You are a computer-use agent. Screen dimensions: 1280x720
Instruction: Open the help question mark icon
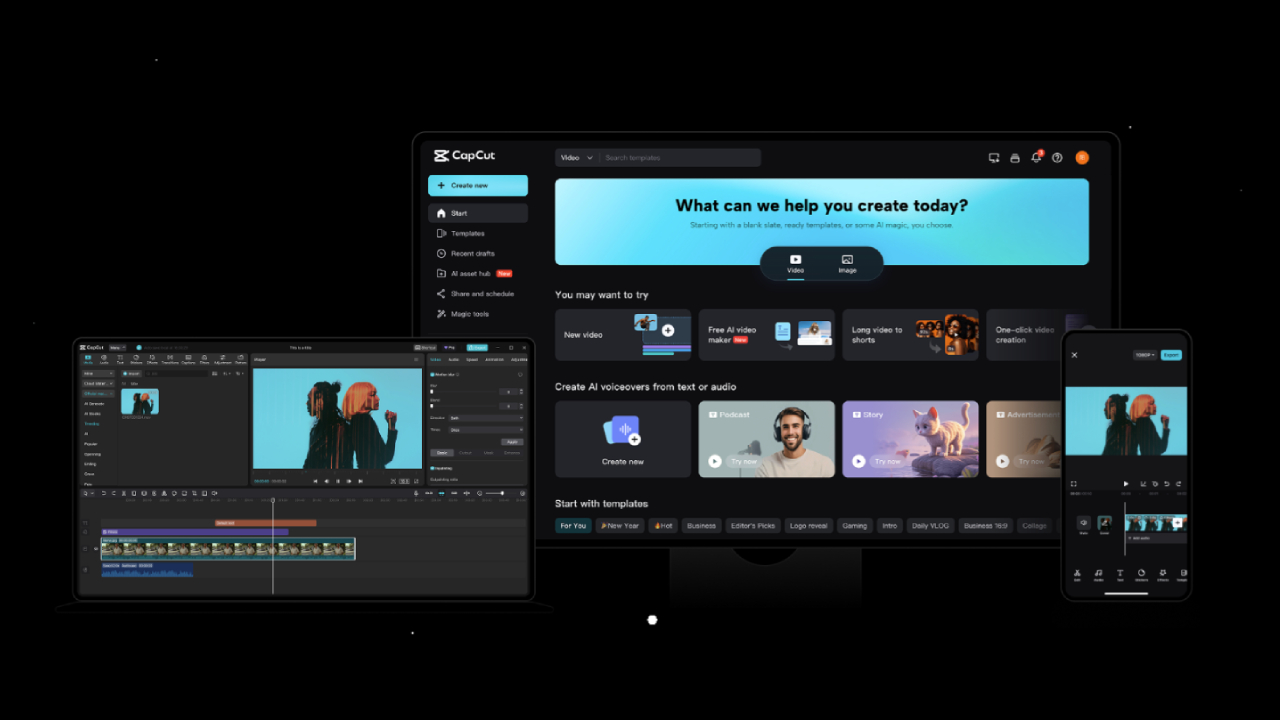[x=1057, y=158]
